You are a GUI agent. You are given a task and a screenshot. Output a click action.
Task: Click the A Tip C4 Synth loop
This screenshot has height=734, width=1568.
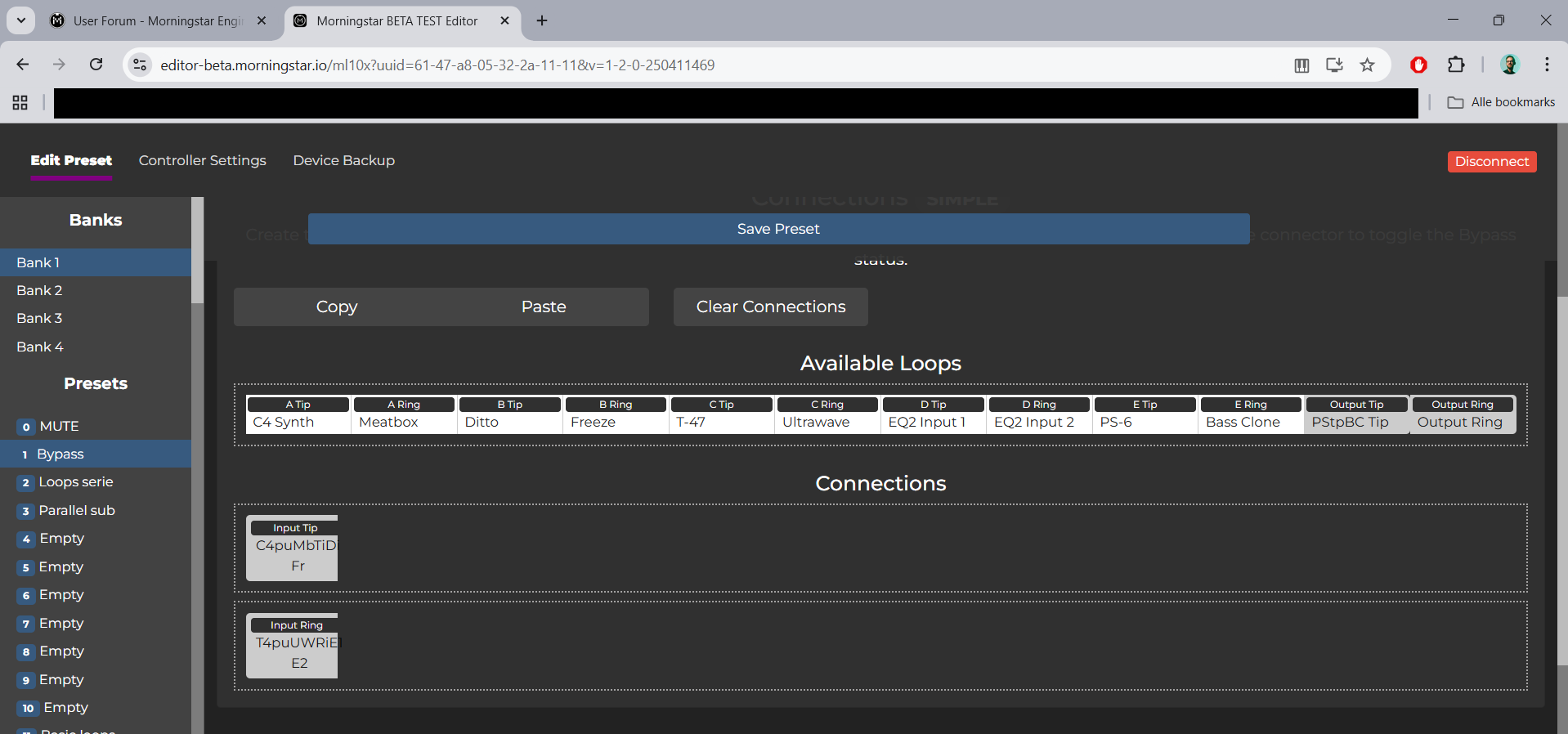coord(298,414)
